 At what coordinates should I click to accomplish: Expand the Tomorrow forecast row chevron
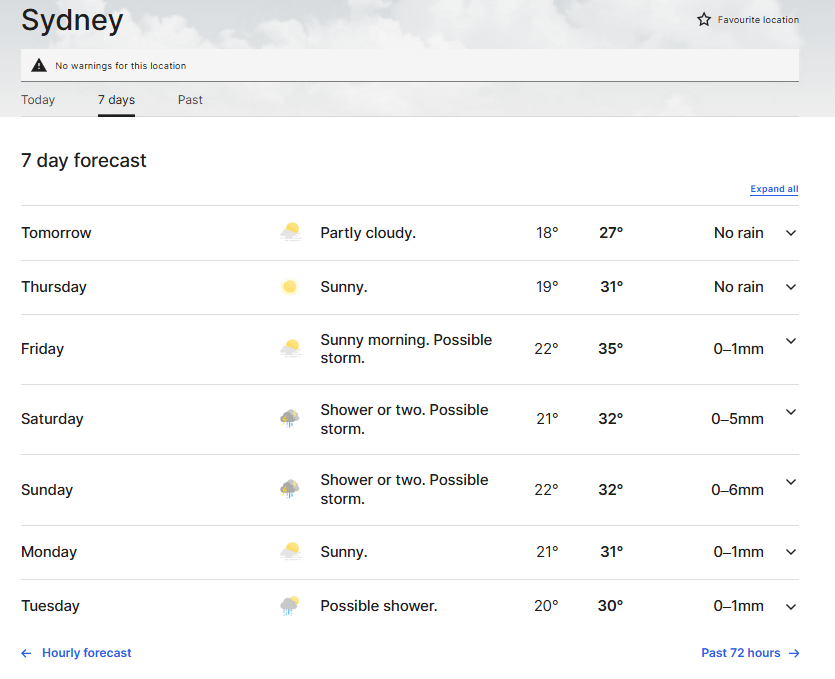pos(791,233)
